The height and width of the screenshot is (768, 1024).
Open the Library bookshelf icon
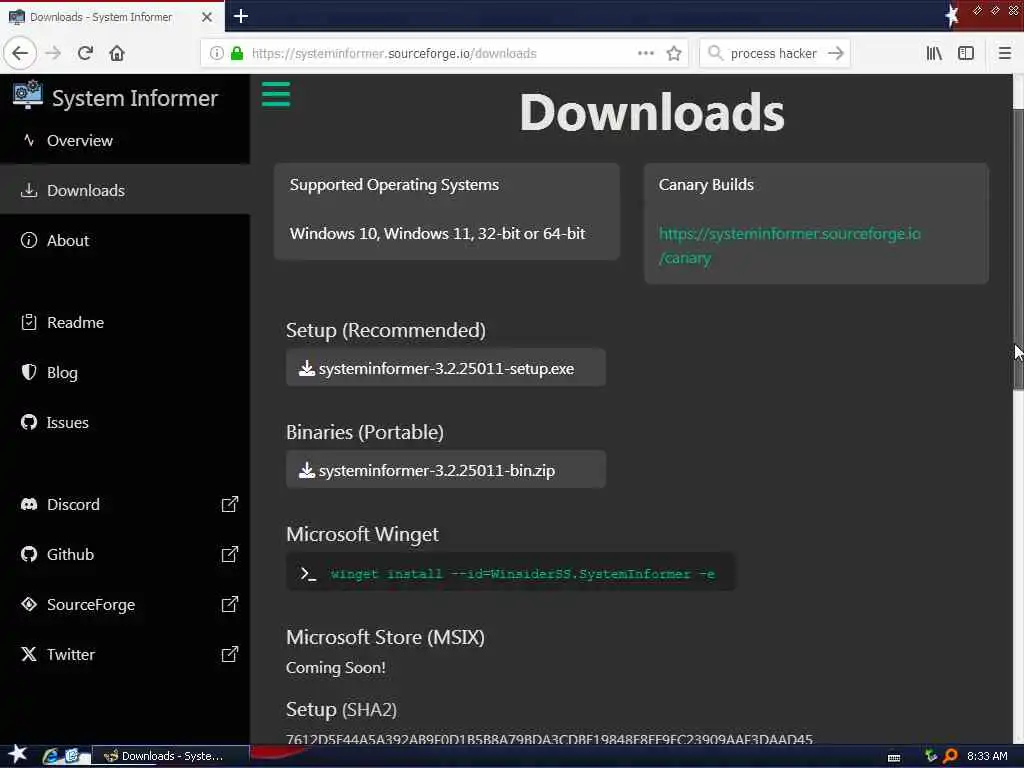coord(935,53)
